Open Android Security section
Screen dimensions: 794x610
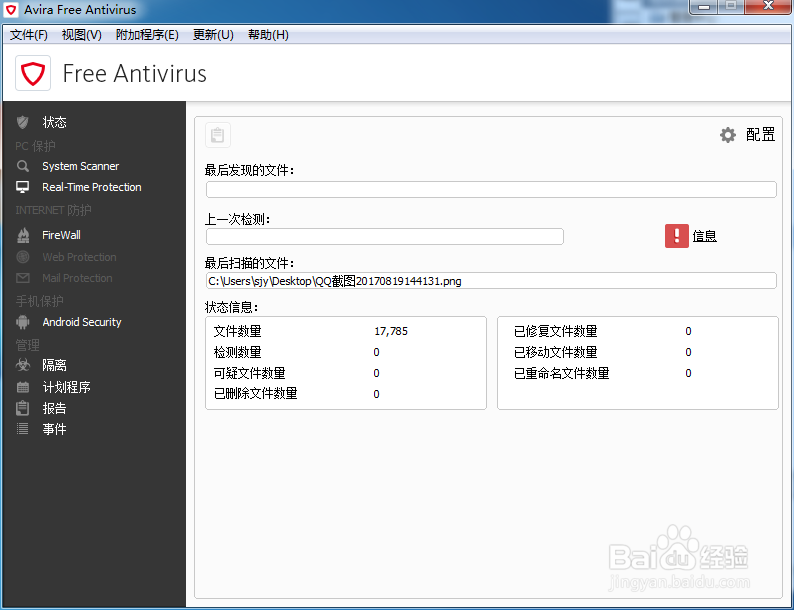(x=82, y=322)
